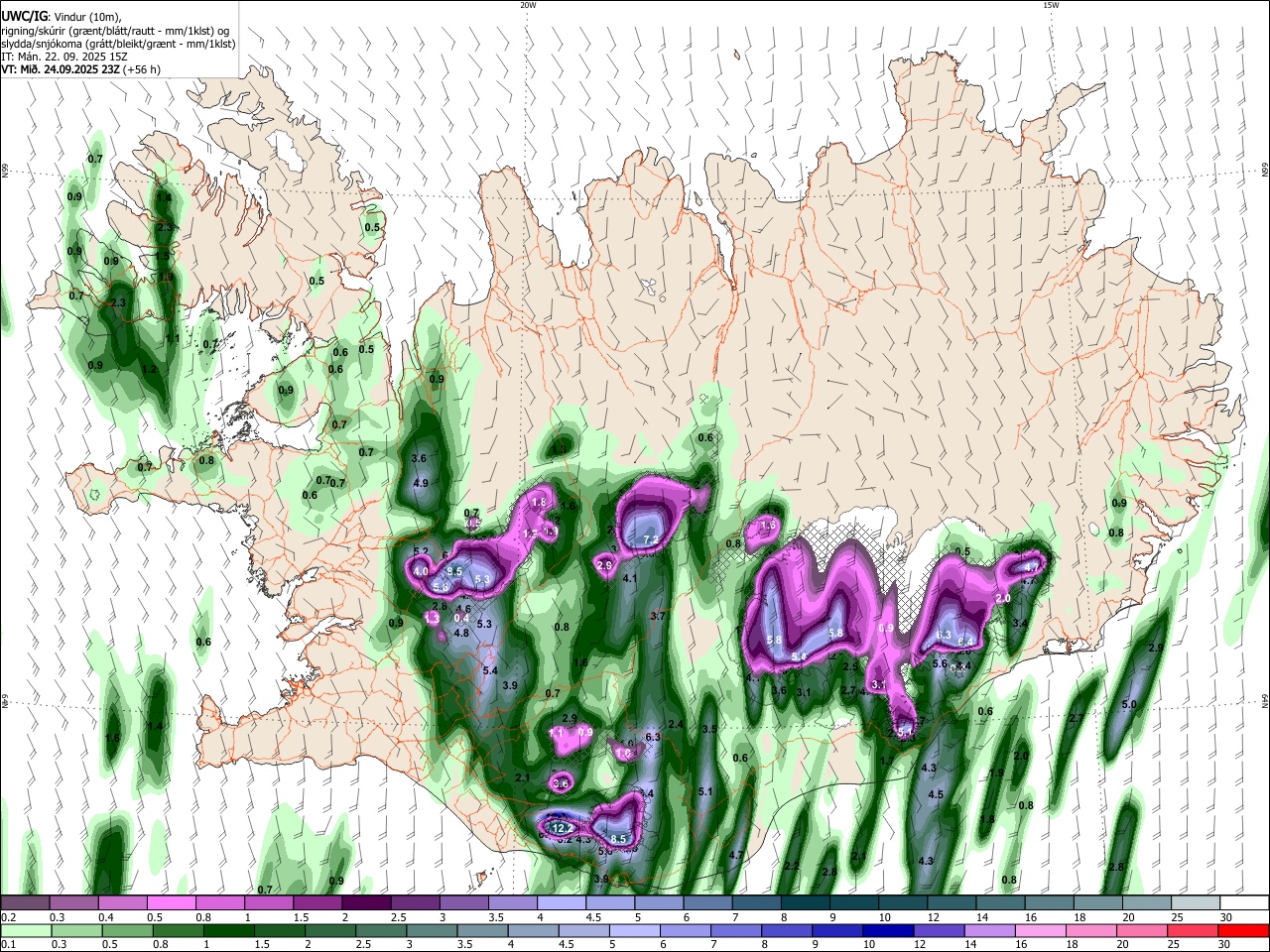The height and width of the screenshot is (952, 1270).
Task: Click the 'VT: Mið. 24.09.2025 23Z (+56 h)' line
Action: pyautogui.click(x=80, y=69)
